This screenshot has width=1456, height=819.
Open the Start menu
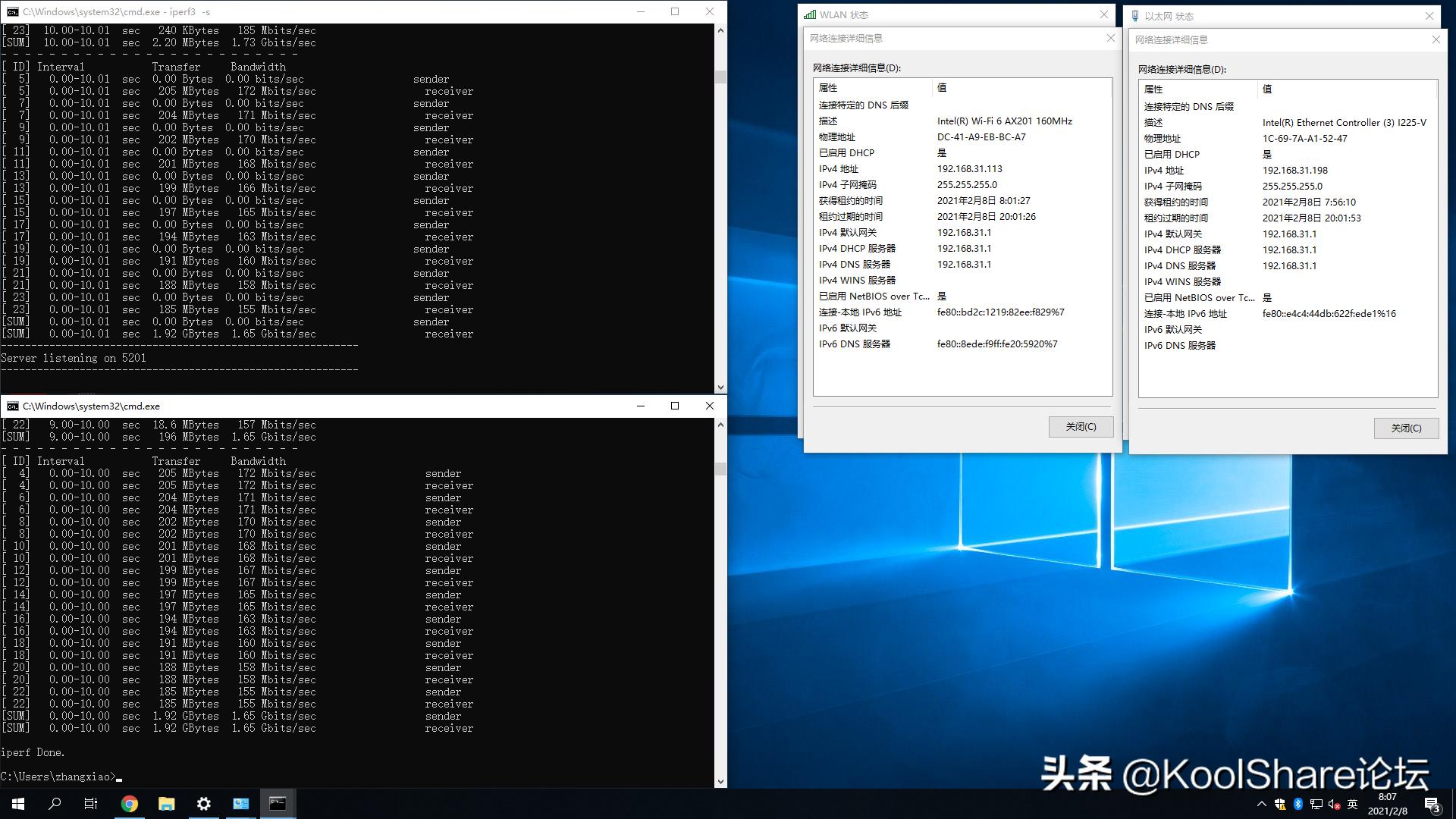pyautogui.click(x=17, y=803)
